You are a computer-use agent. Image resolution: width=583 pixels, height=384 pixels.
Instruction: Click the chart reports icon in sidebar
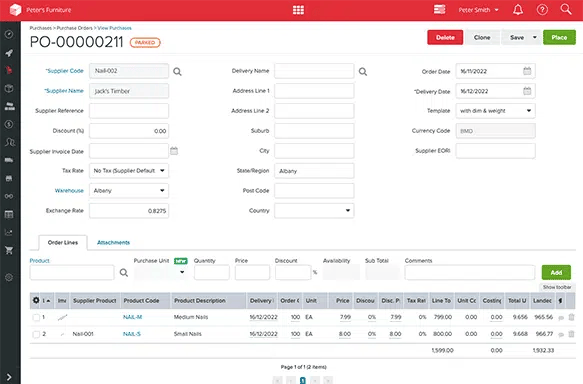point(9,232)
